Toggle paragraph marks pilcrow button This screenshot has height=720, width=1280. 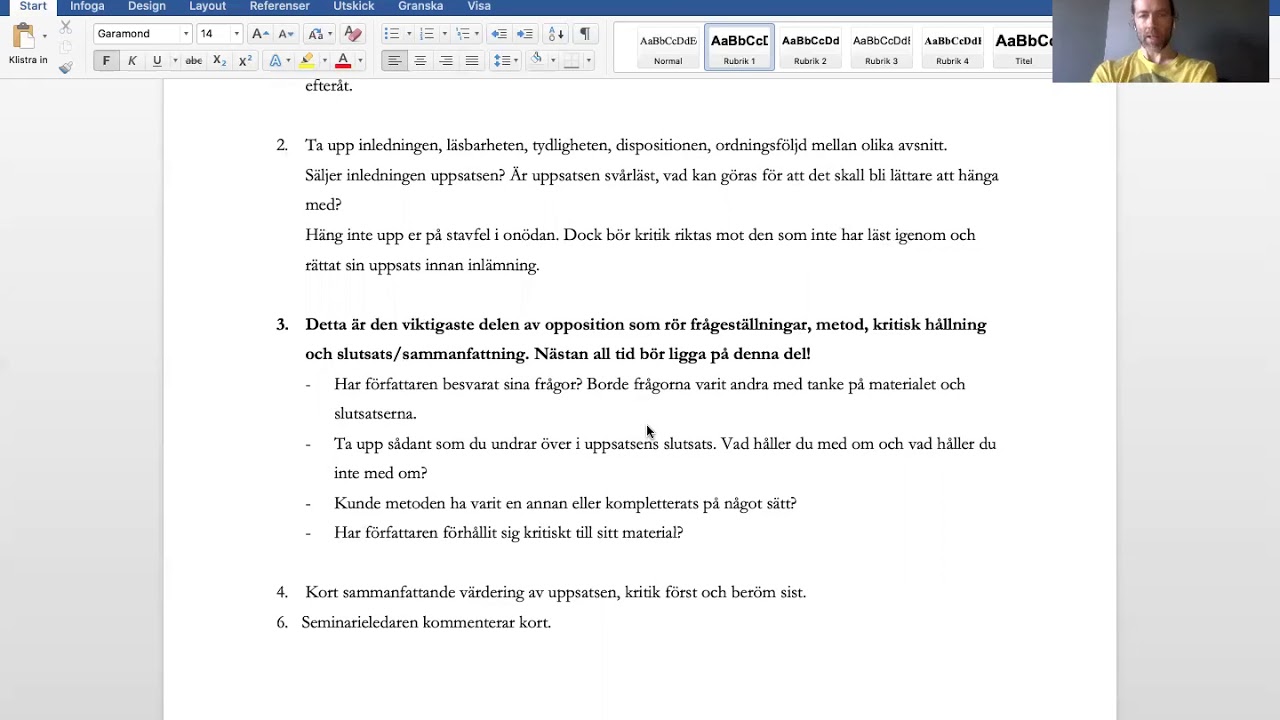(585, 34)
